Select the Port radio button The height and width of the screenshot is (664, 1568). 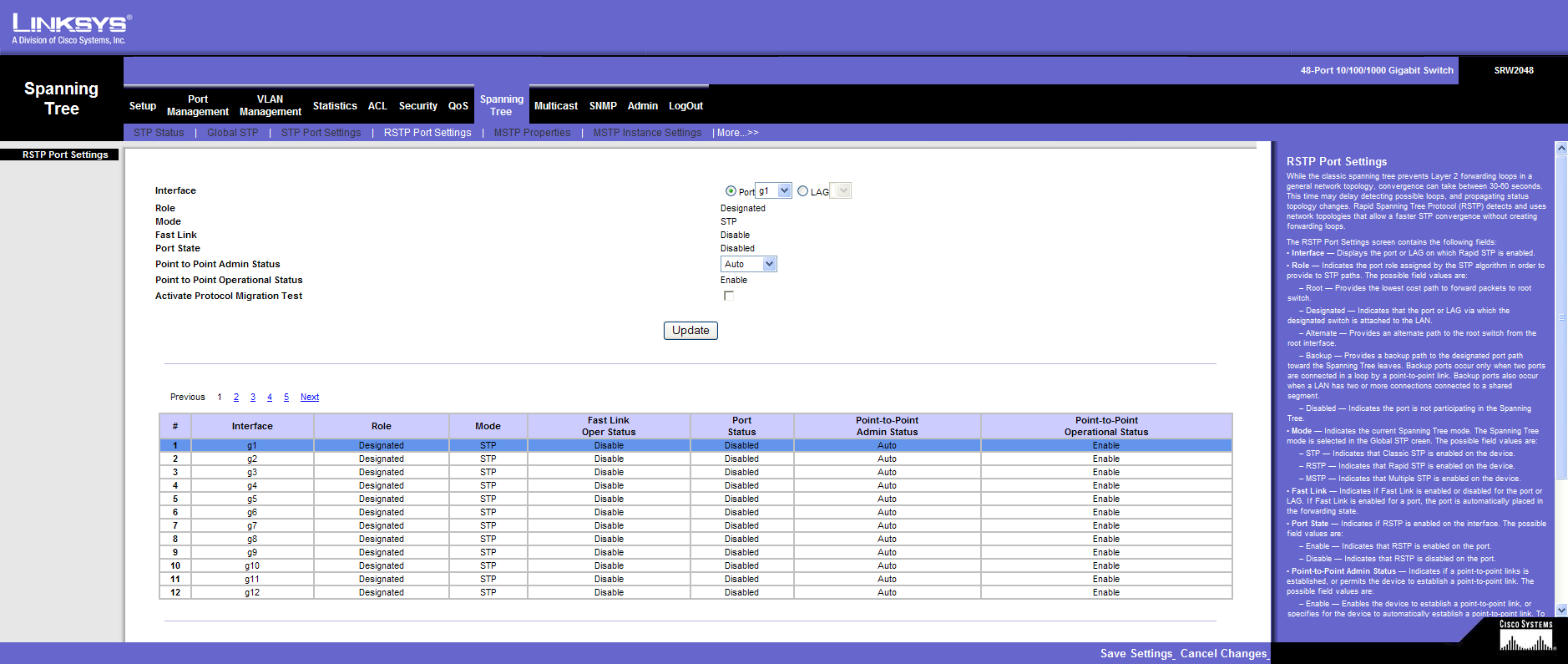coord(731,191)
